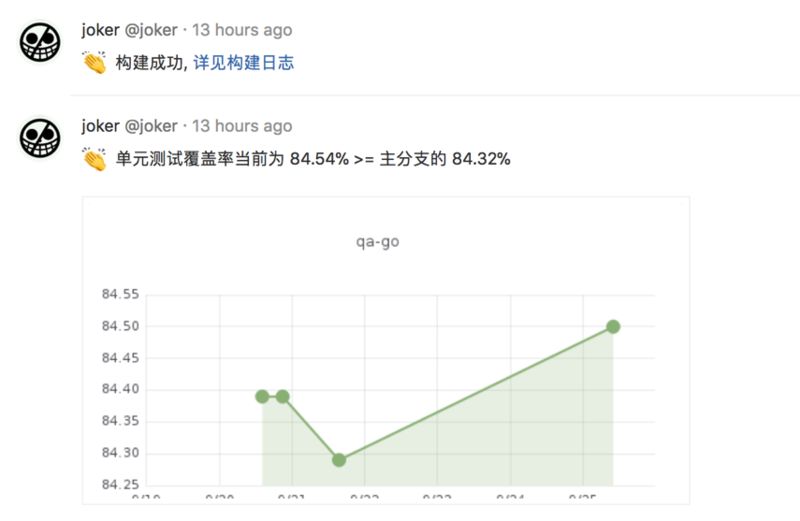Click clapping emoji beside 构建成功
This screenshot has height=521, width=800.
(95, 63)
